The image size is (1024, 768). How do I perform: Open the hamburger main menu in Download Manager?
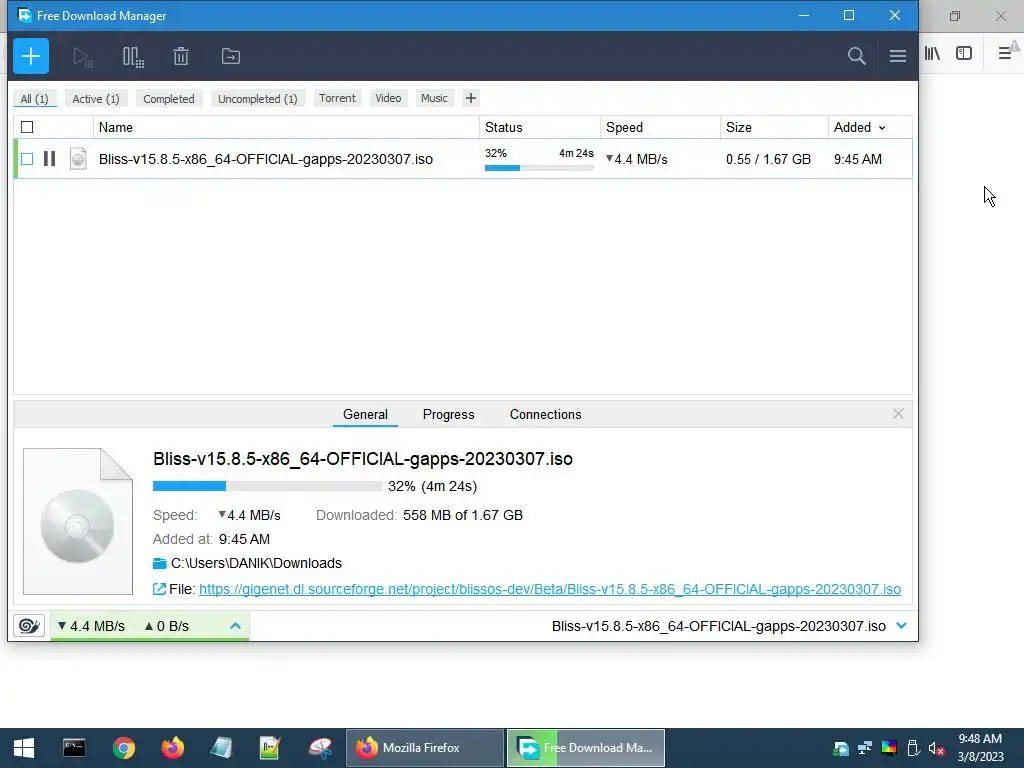click(x=897, y=56)
